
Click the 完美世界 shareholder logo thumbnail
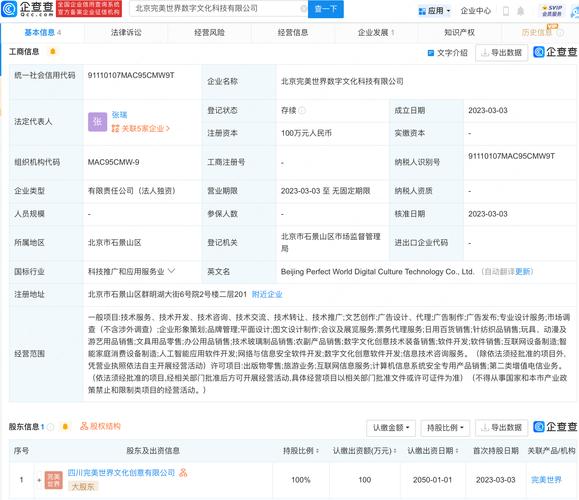point(54,480)
